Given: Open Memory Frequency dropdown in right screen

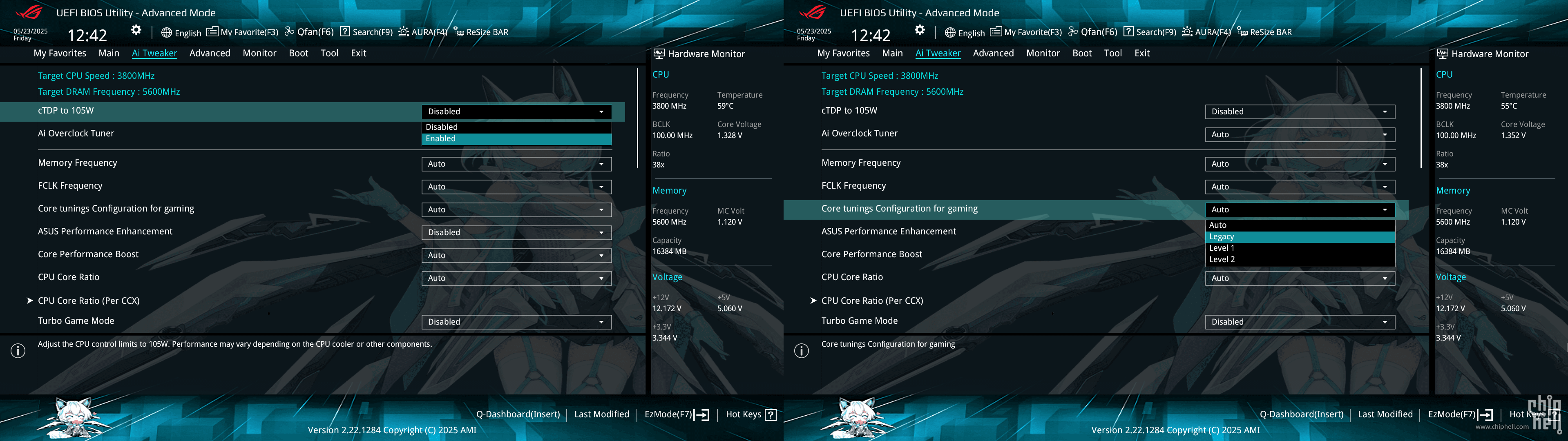Looking at the screenshot, I should coord(1300,164).
